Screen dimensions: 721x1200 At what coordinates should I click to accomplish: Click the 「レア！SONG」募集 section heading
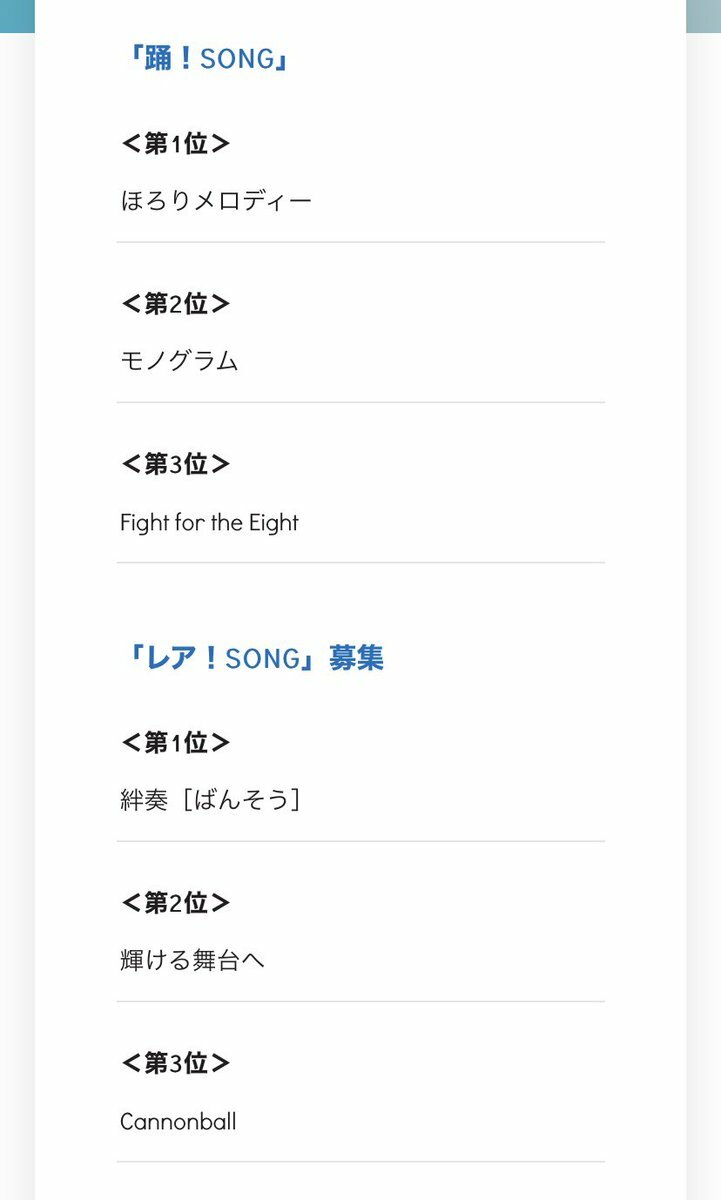[x=251, y=658]
